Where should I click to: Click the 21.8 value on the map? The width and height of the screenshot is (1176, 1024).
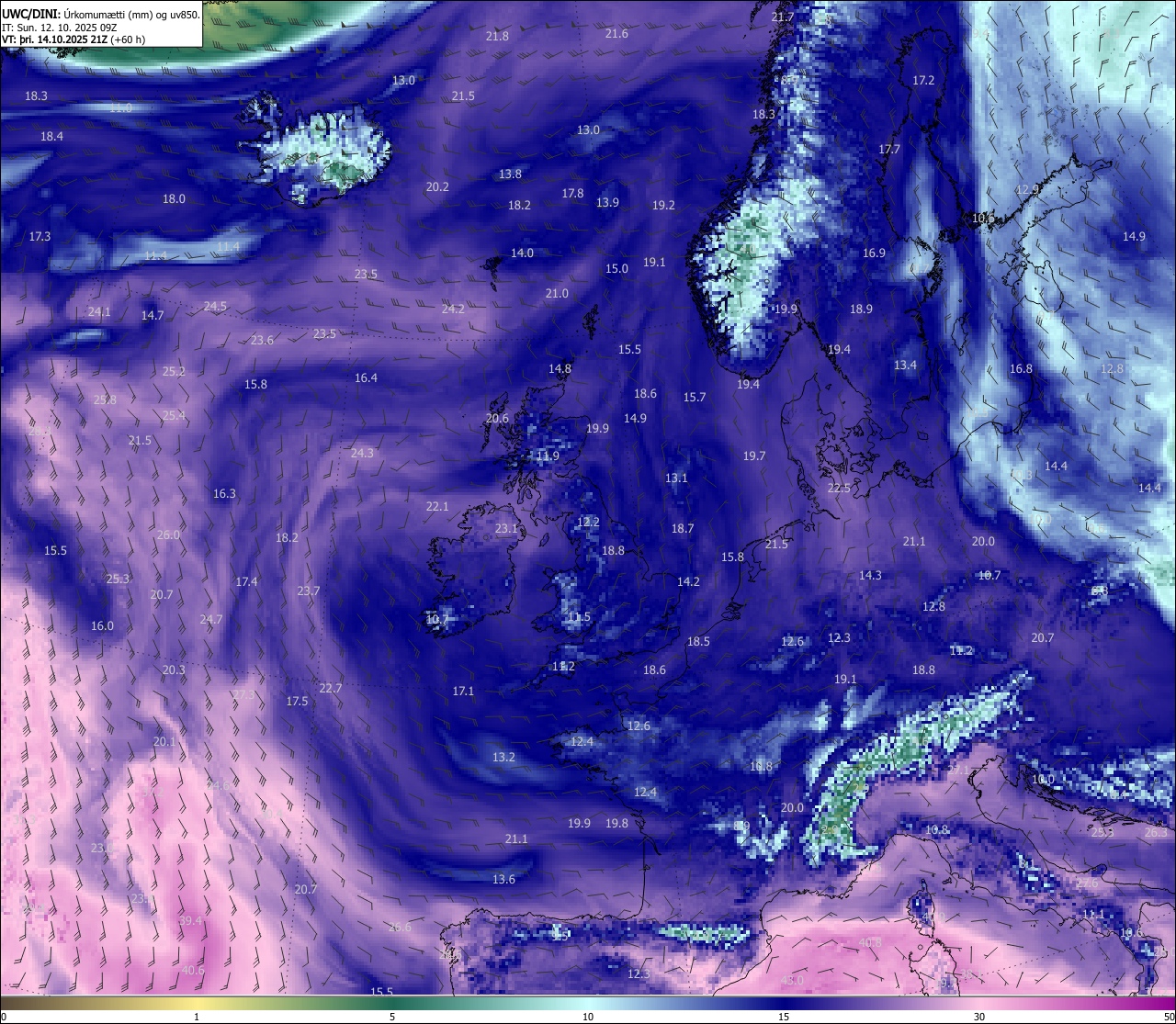coord(497,36)
